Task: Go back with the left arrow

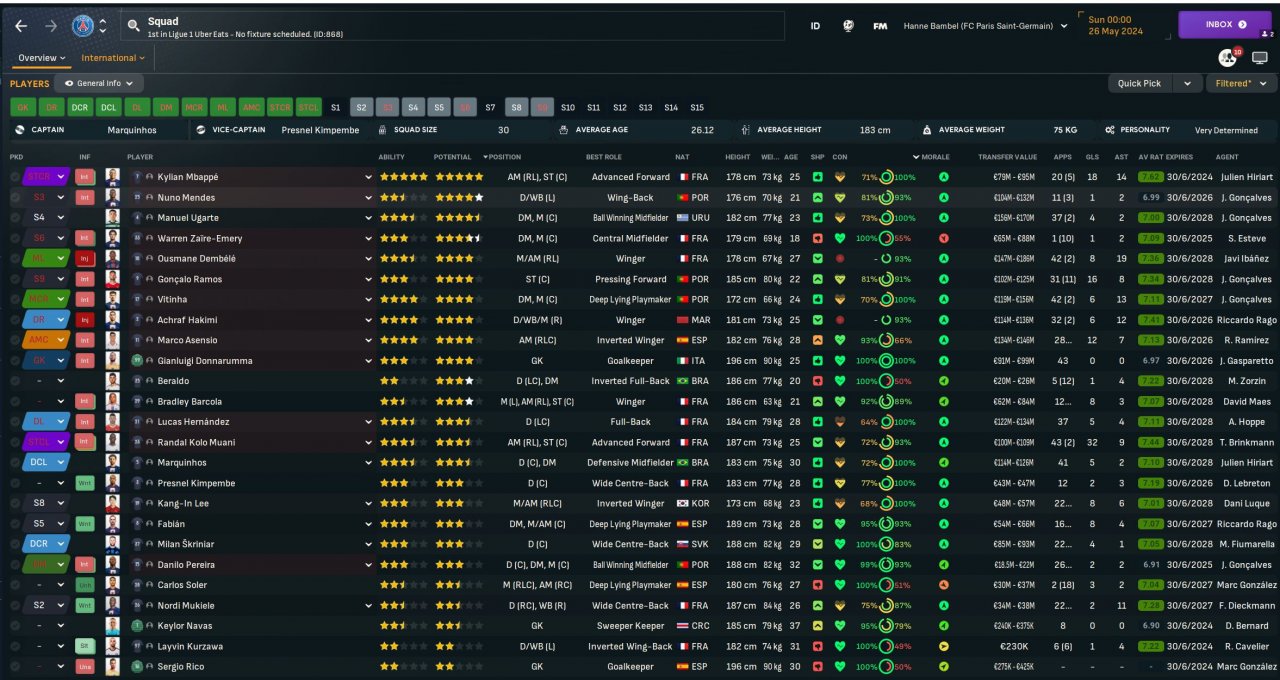Action: (21, 26)
